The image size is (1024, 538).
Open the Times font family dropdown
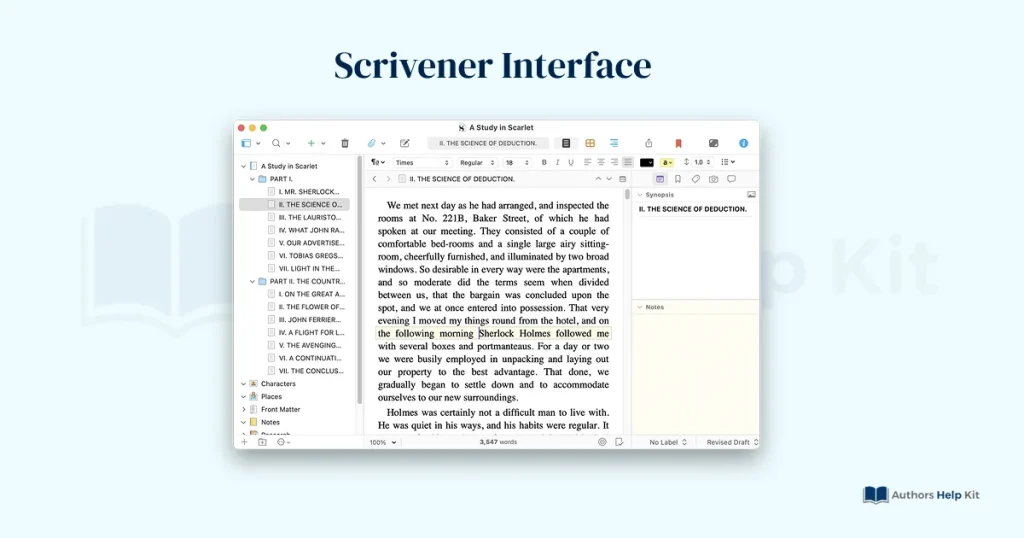422,163
